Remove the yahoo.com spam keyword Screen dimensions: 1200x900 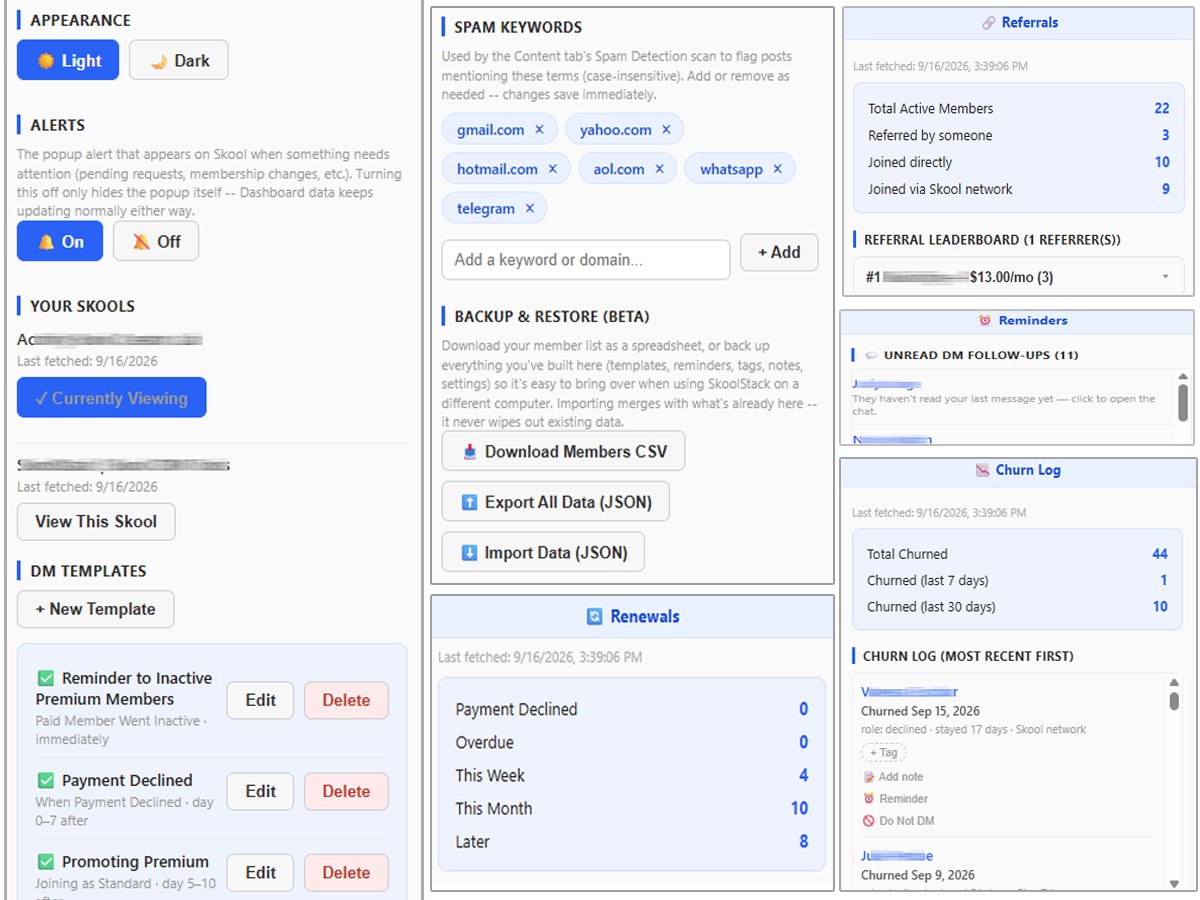point(666,130)
